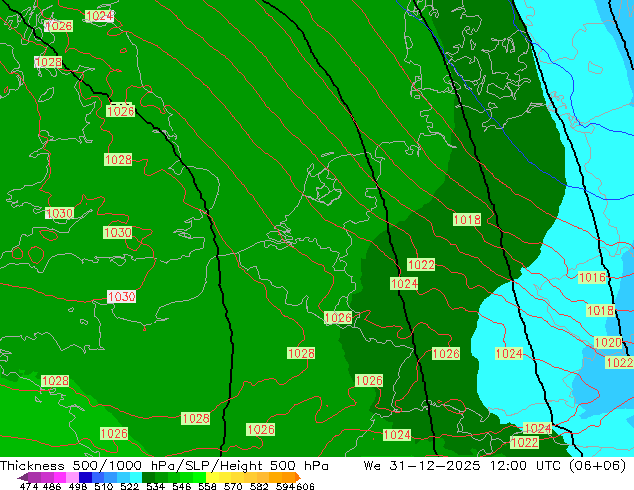Click the 522 legend value
634x490 pixels.
tap(129, 486)
